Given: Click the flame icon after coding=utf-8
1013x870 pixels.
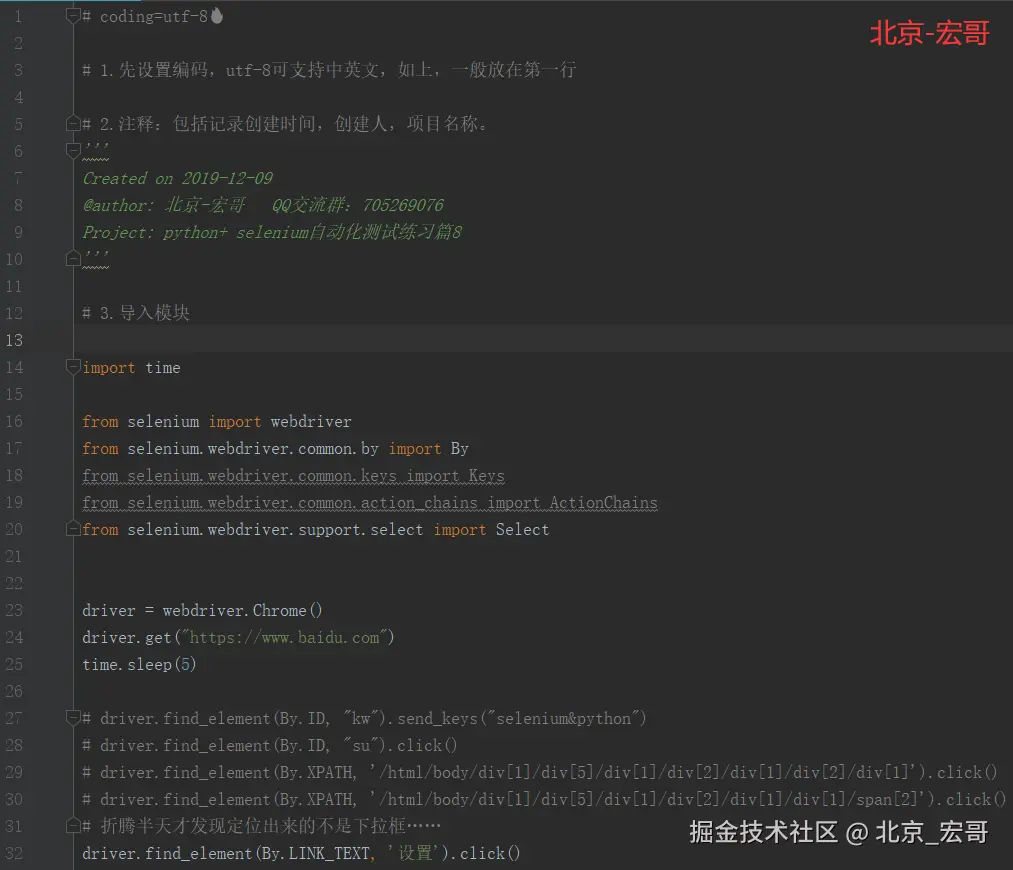Looking at the screenshot, I should pyautogui.click(x=217, y=16).
